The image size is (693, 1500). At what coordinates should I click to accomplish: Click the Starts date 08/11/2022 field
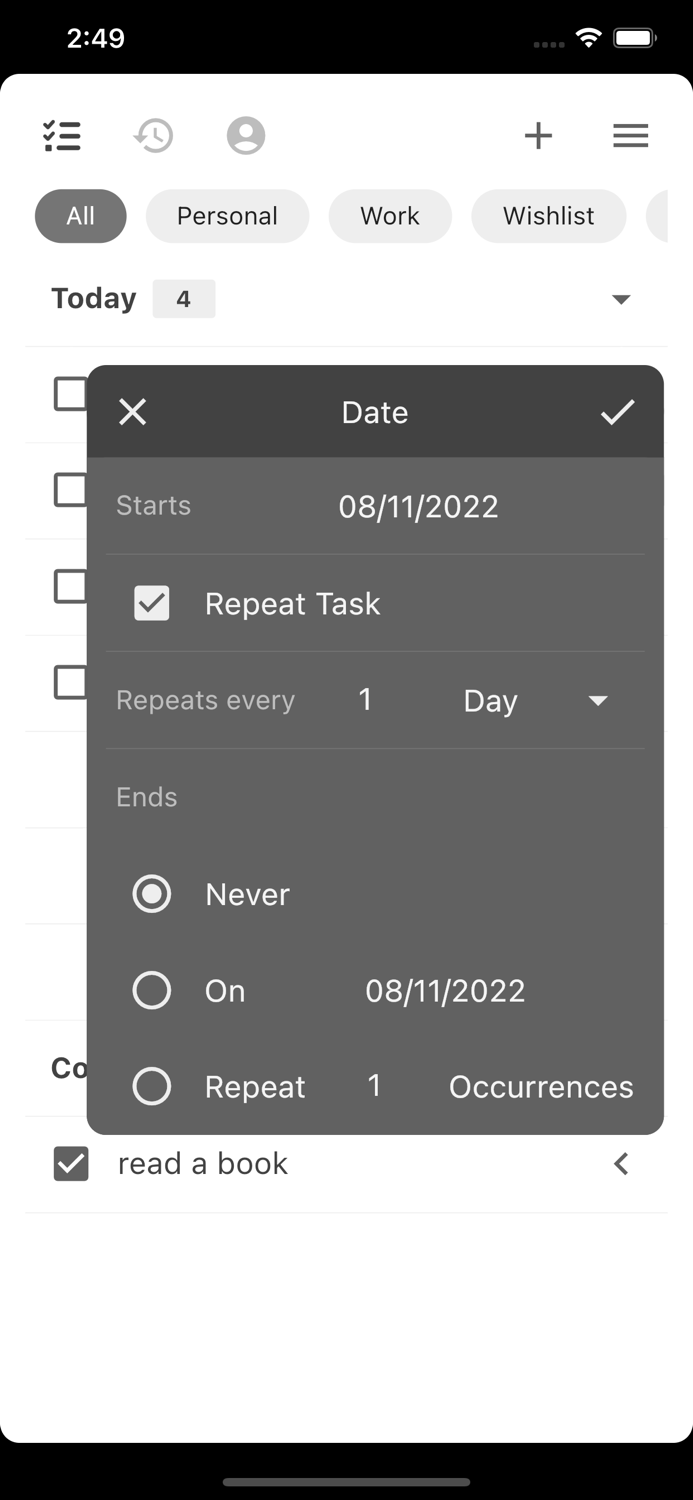click(x=418, y=506)
